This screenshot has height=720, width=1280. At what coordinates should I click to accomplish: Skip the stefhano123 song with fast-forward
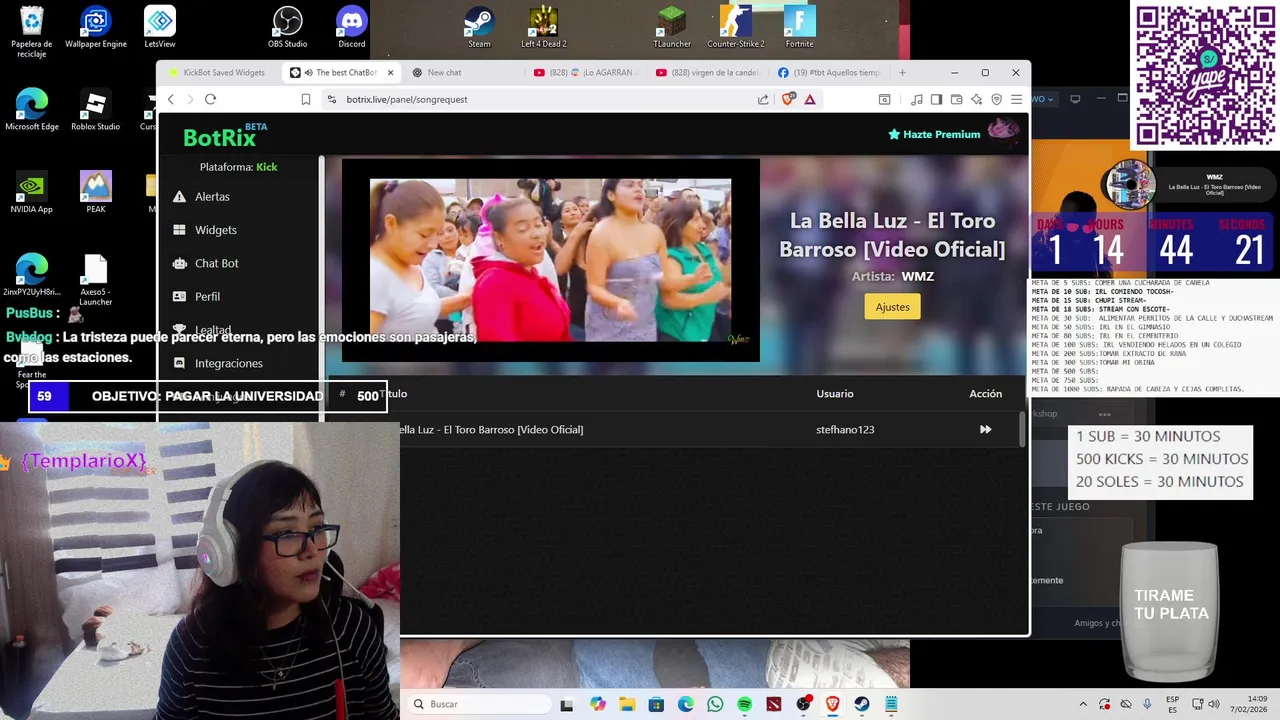click(985, 429)
